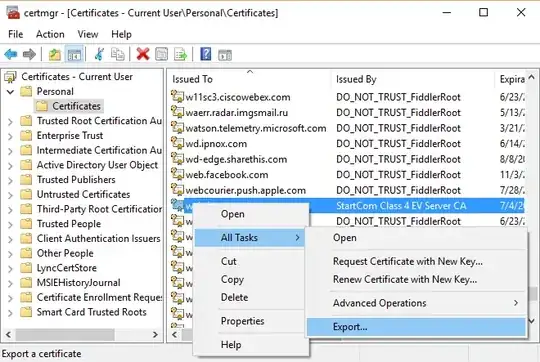The width and height of the screenshot is (540, 362).
Task: Click the Copy toolbar icon
Action: tap(118, 54)
